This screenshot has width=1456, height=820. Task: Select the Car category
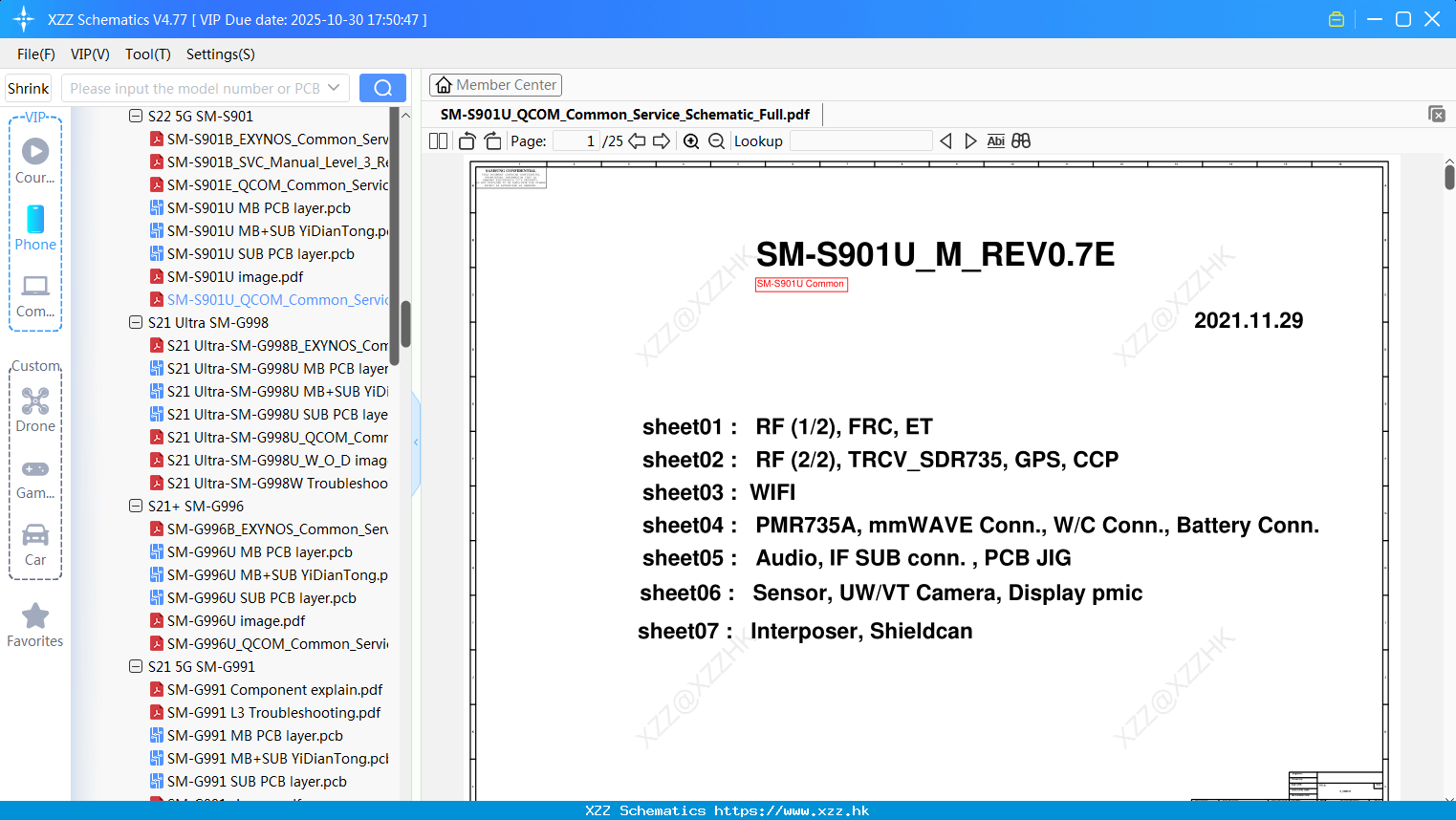coord(35,545)
